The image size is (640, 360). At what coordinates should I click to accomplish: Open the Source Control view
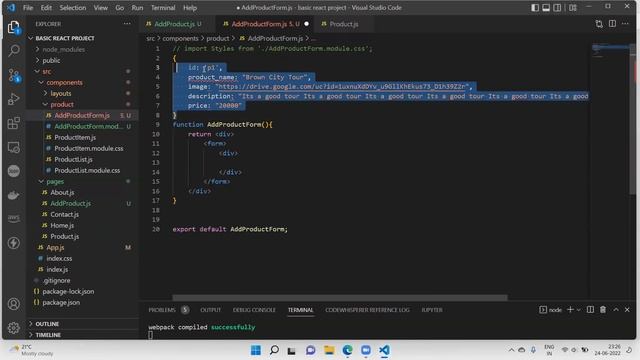[x=13, y=75]
